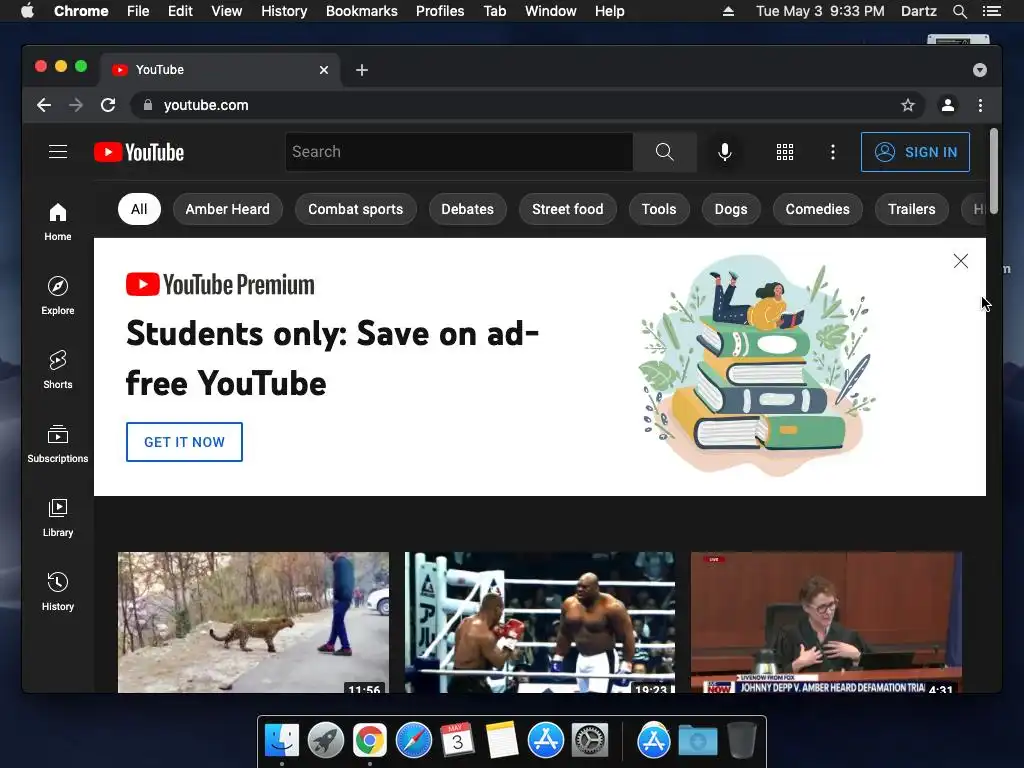Viewport: 1024px width, 768px height.
Task: Open the YouTube apps grid
Action: point(784,152)
